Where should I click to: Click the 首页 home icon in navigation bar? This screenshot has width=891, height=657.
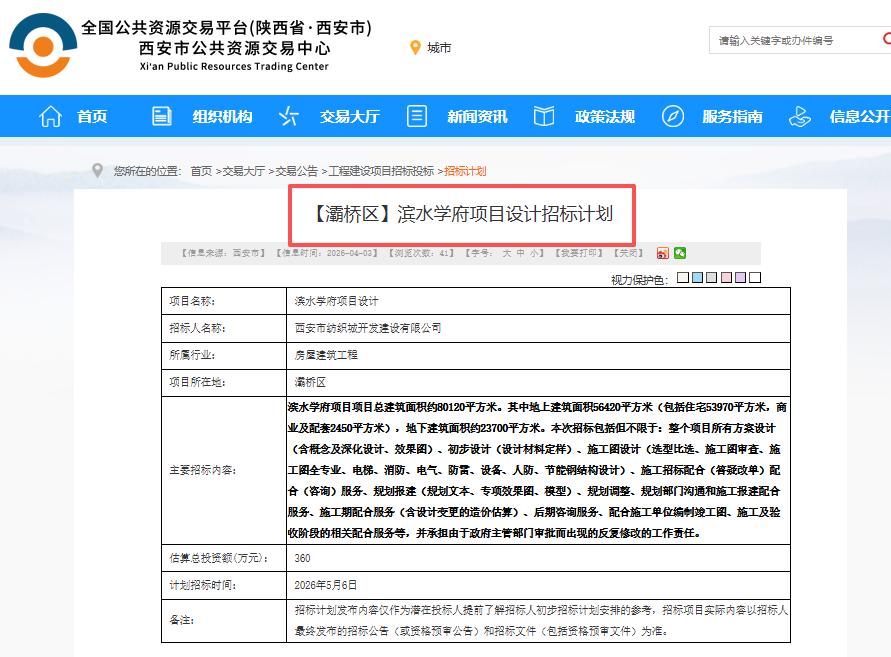[x=51, y=116]
